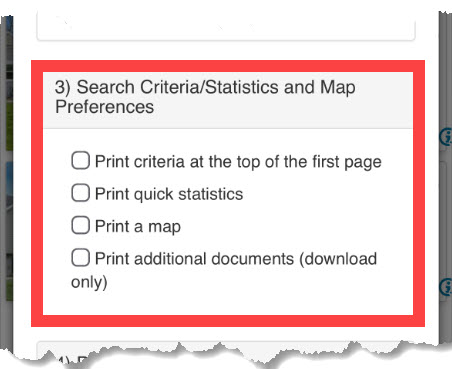This screenshot has height=369, width=452.
Task: Check the Print a map box
Action: pyautogui.click(x=80, y=225)
